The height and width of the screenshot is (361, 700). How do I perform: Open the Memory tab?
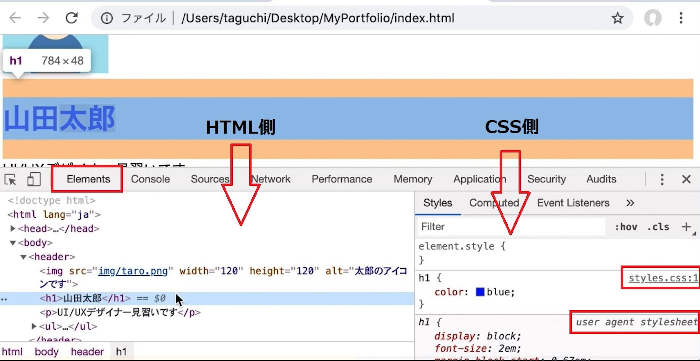point(412,179)
